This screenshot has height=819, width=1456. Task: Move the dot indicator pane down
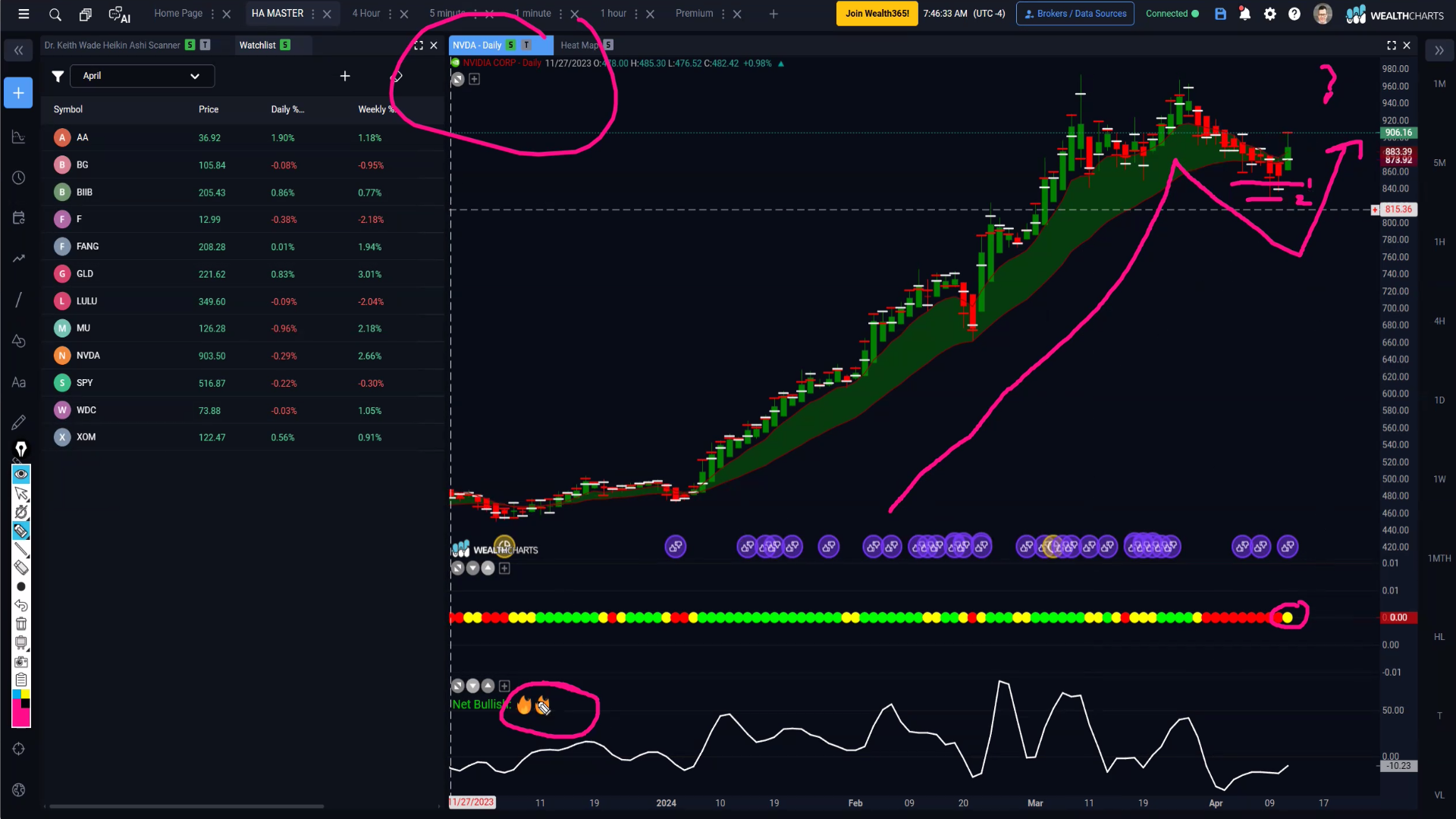(x=472, y=568)
